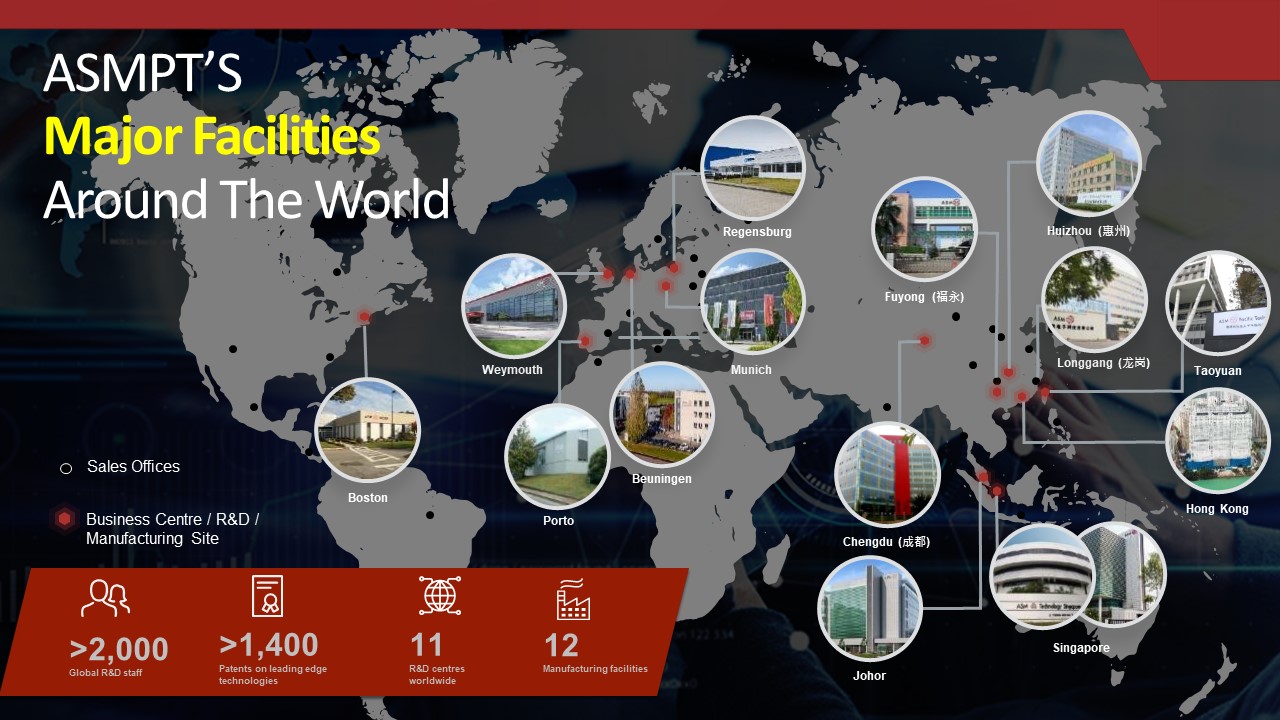Select the Munich facility photo
The height and width of the screenshot is (720, 1280).
pos(753,302)
